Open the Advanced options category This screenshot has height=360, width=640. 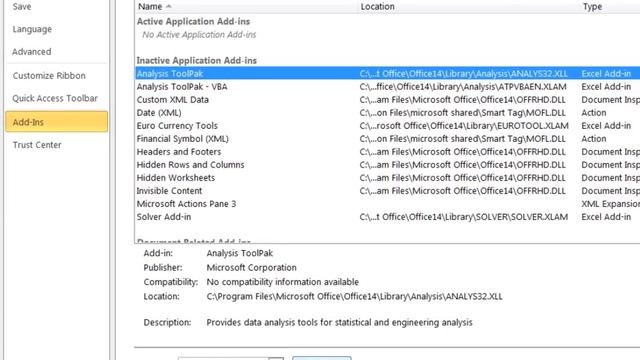coord(32,52)
